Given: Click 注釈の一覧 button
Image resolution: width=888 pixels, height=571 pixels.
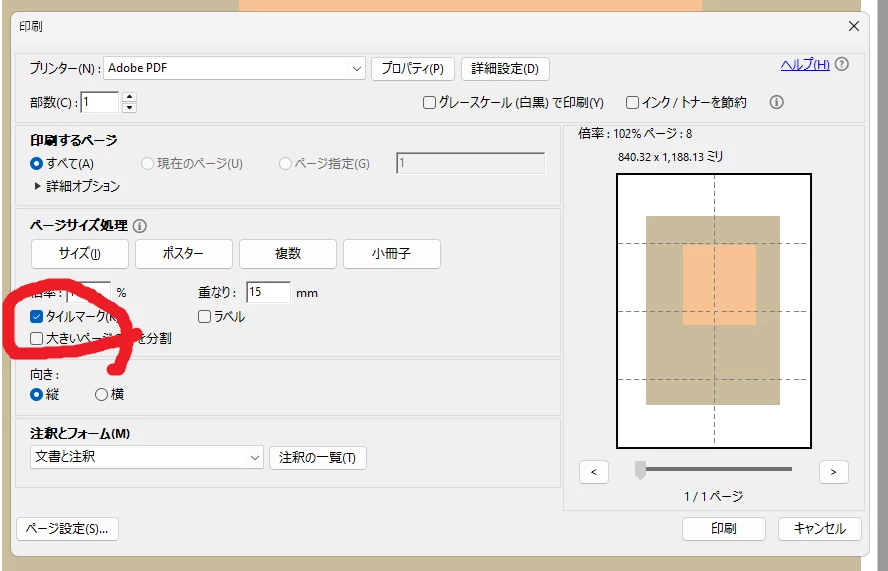Looking at the screenshot, I should click(318, 457).
